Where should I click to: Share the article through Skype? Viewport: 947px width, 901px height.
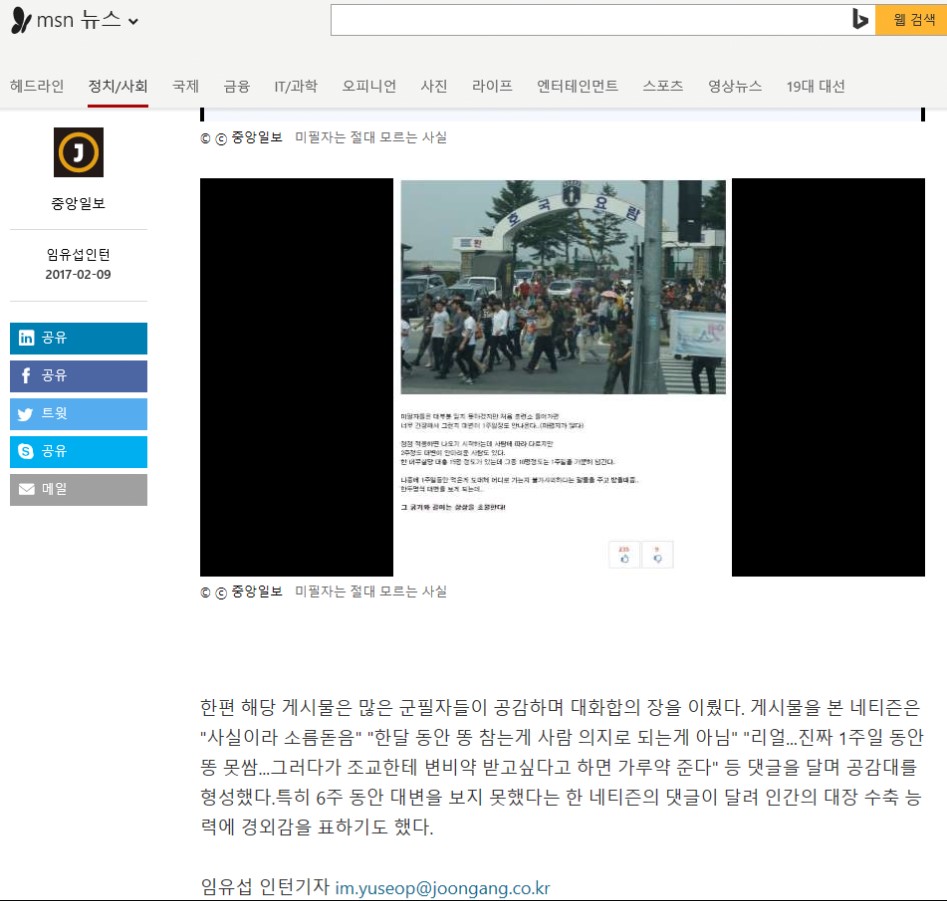[78, 451]
